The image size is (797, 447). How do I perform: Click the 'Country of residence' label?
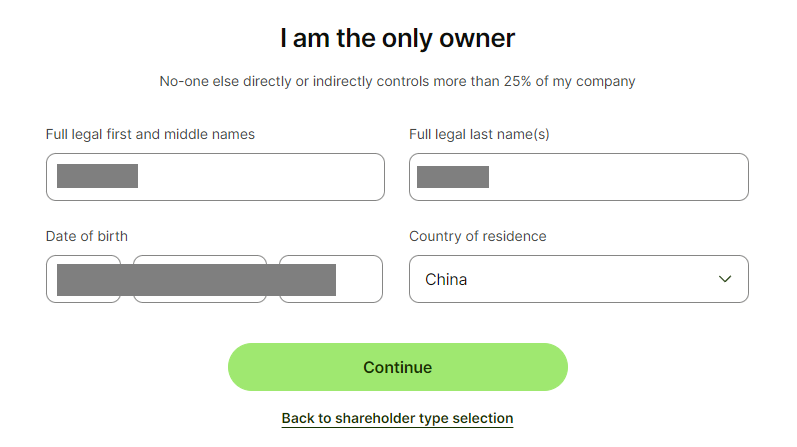(x=478, y=236)
